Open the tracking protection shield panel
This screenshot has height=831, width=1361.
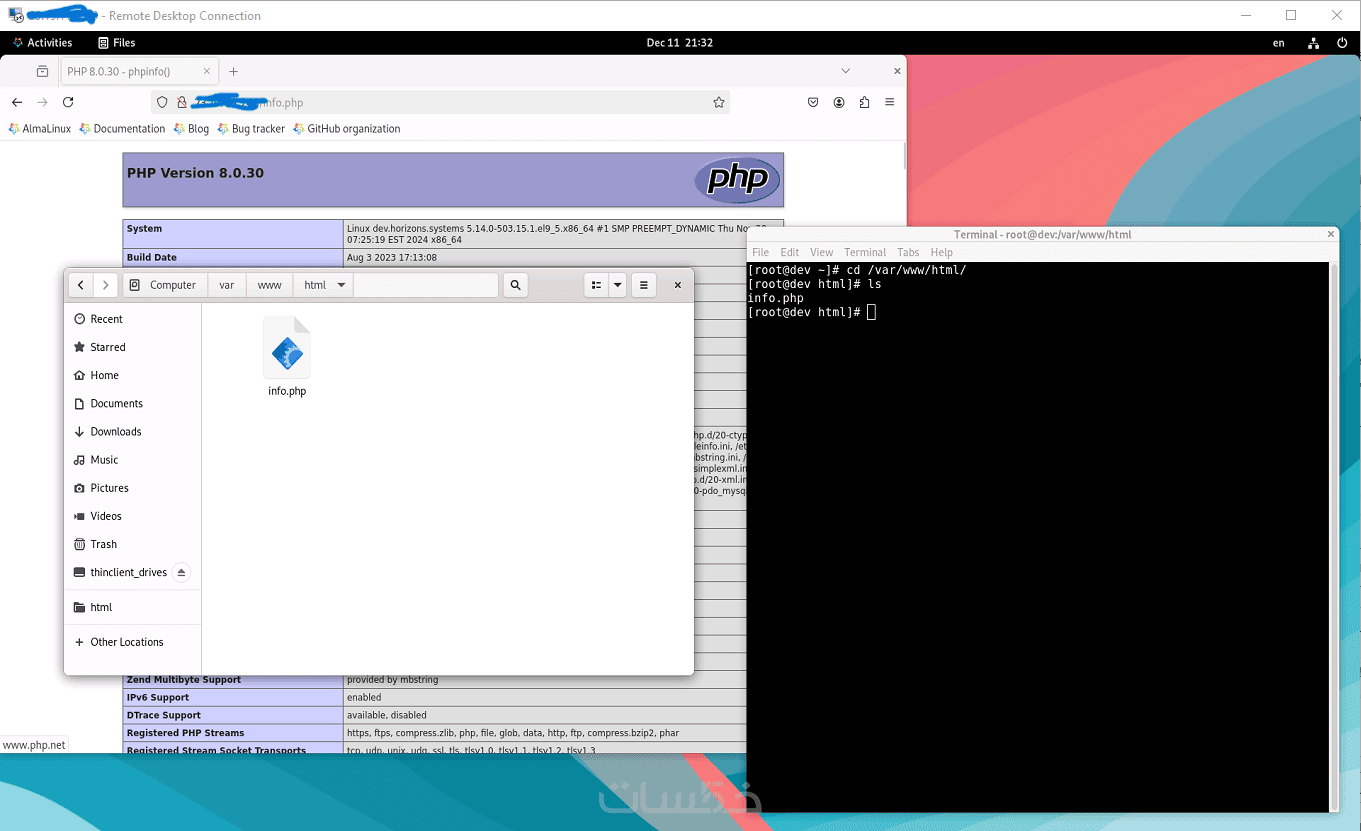[x=163, y=102]
